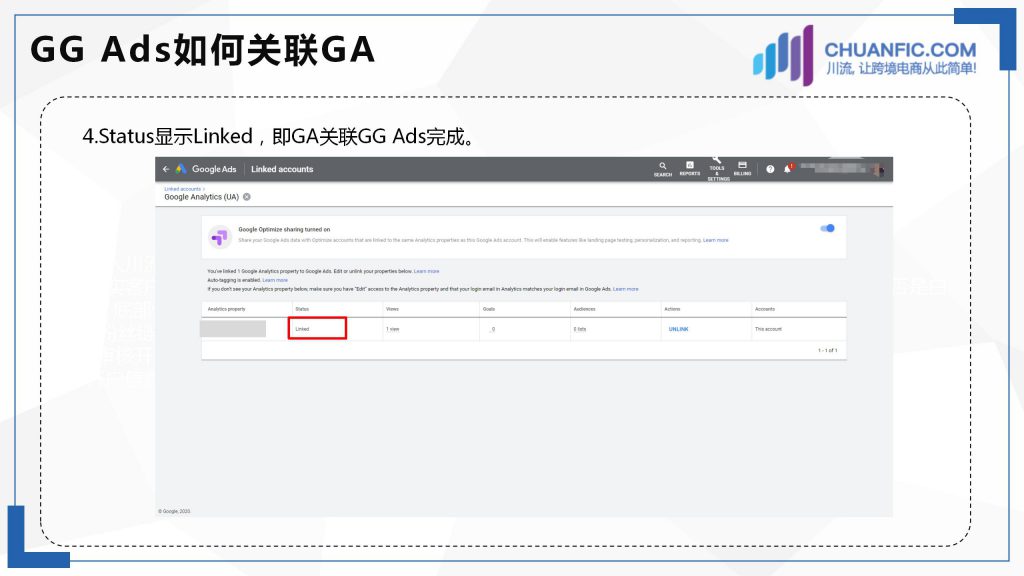The width and height of the screenshot is (1024, 576).
Task: Click Learn more beside Auto-tagging is enabled
Action: point(275,280)
